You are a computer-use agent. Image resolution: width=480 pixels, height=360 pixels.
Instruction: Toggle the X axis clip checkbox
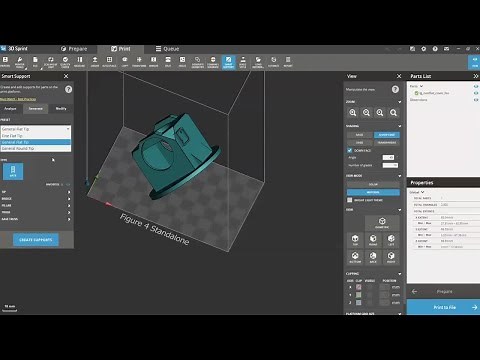(x=359, y=287)
